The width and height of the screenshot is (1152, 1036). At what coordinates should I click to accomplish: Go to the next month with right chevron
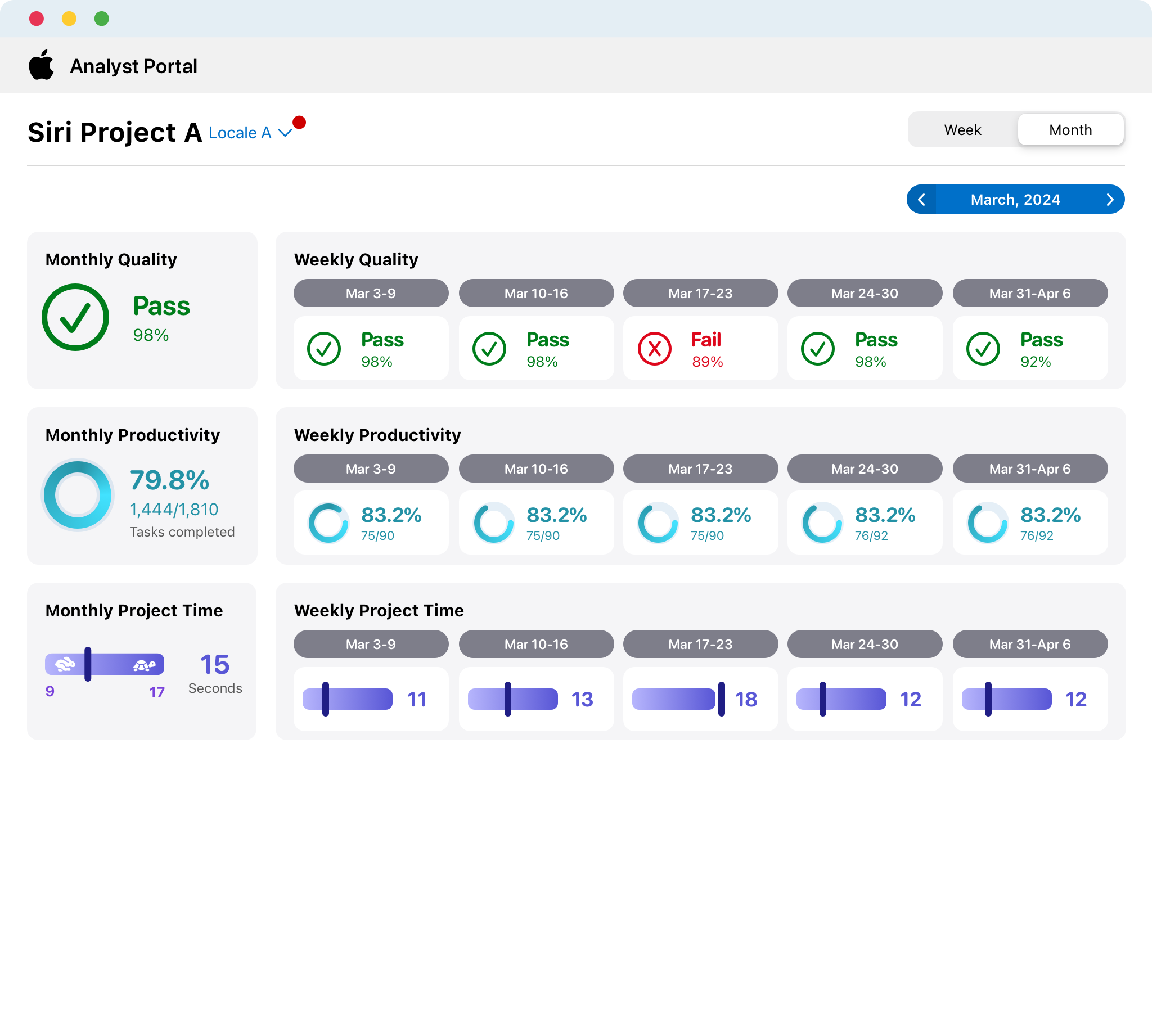[1109, 199]
